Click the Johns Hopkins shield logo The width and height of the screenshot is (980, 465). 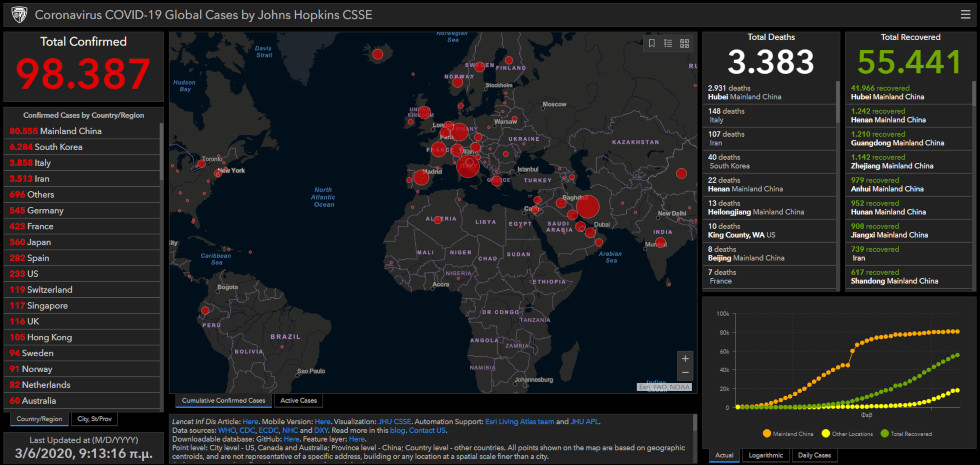(18, 14)
